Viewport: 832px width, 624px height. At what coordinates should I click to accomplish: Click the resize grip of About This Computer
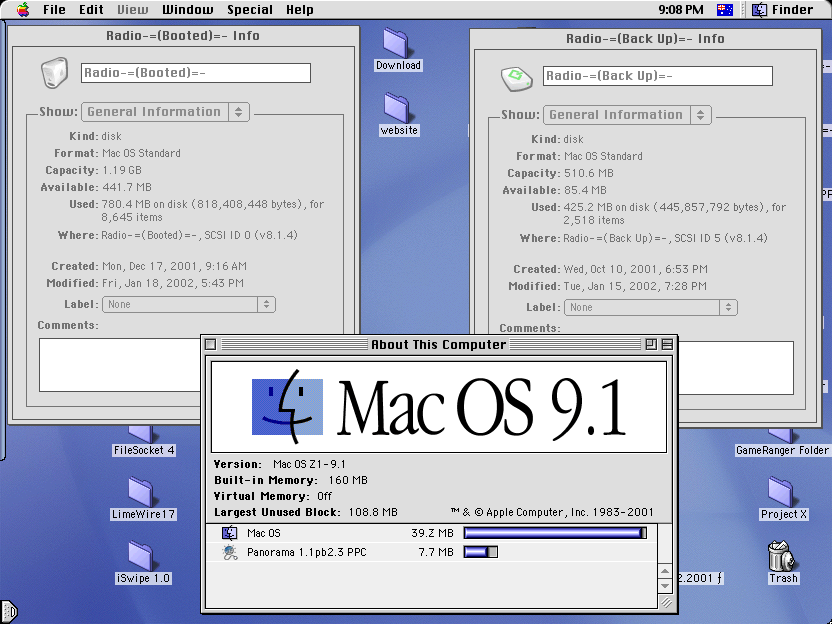[665, 602]
